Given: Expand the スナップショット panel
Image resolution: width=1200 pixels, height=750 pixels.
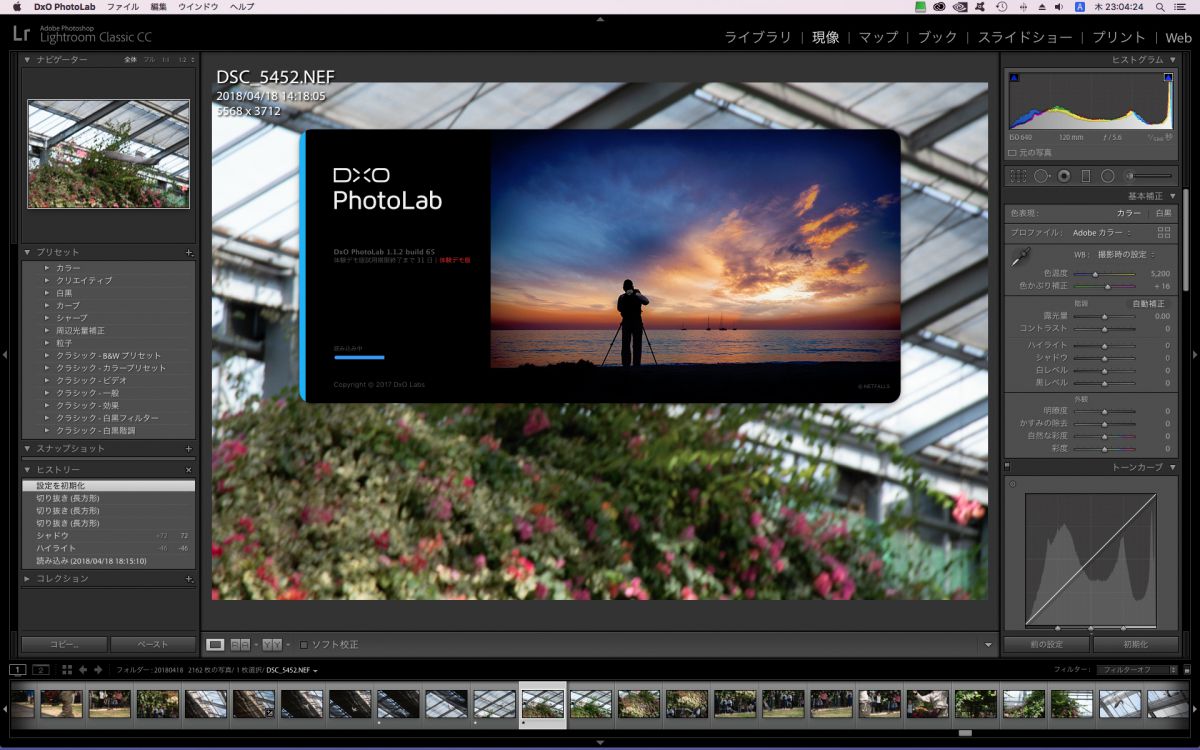Looking at the screenshot, I should [x=28, y=449].
